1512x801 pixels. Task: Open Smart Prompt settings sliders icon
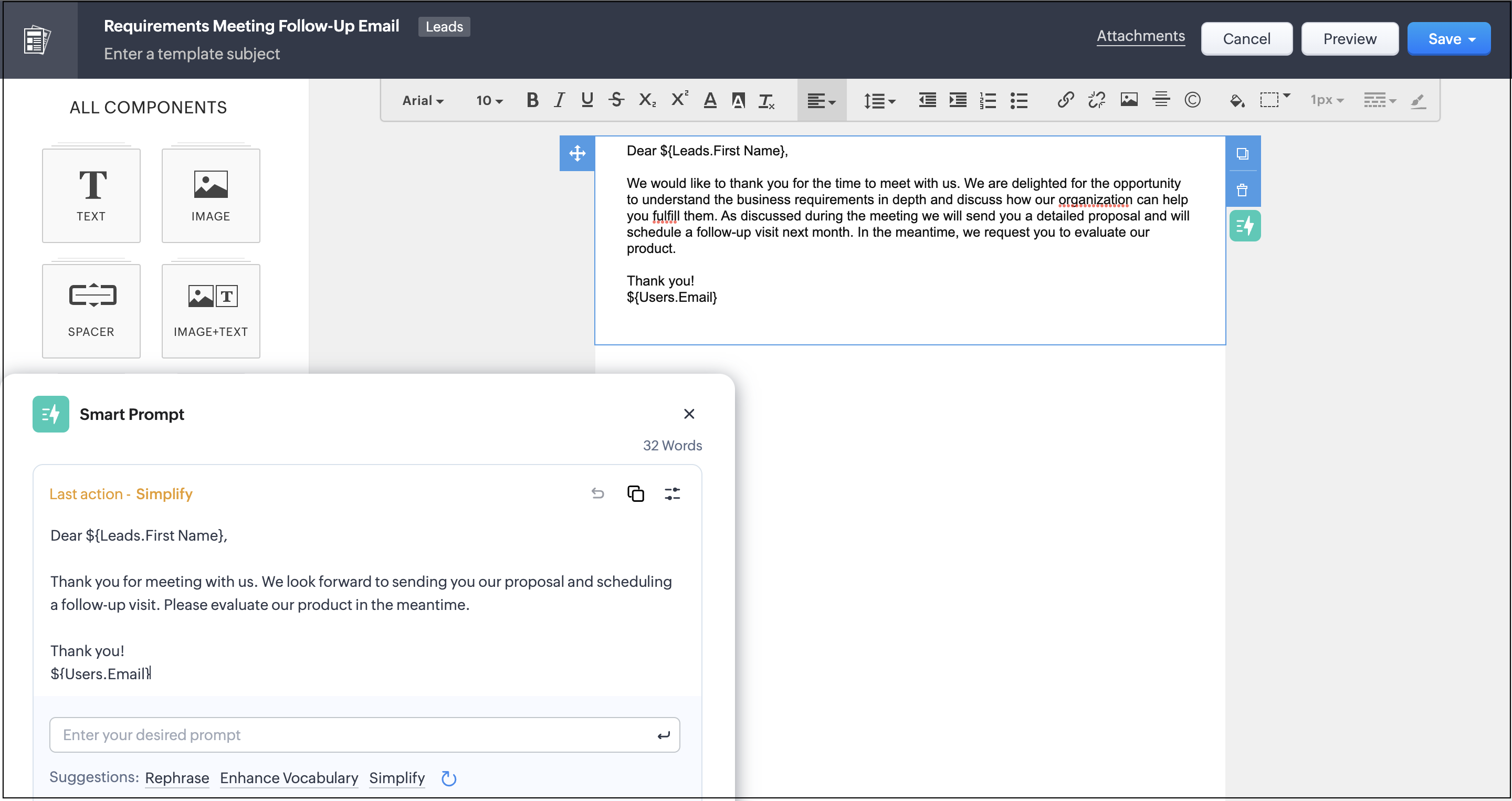coord(672,494)
